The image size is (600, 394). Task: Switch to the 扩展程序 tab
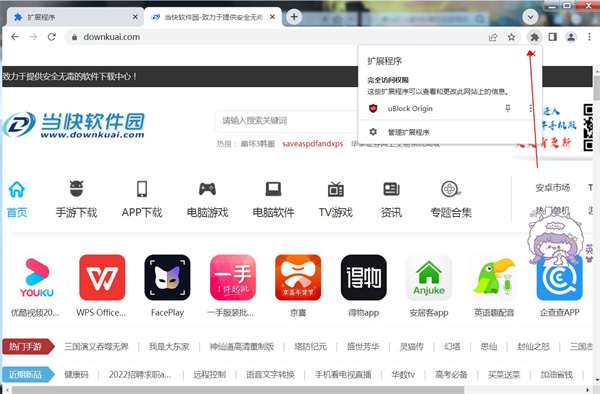pyautogui.click(x=75, y=17)
